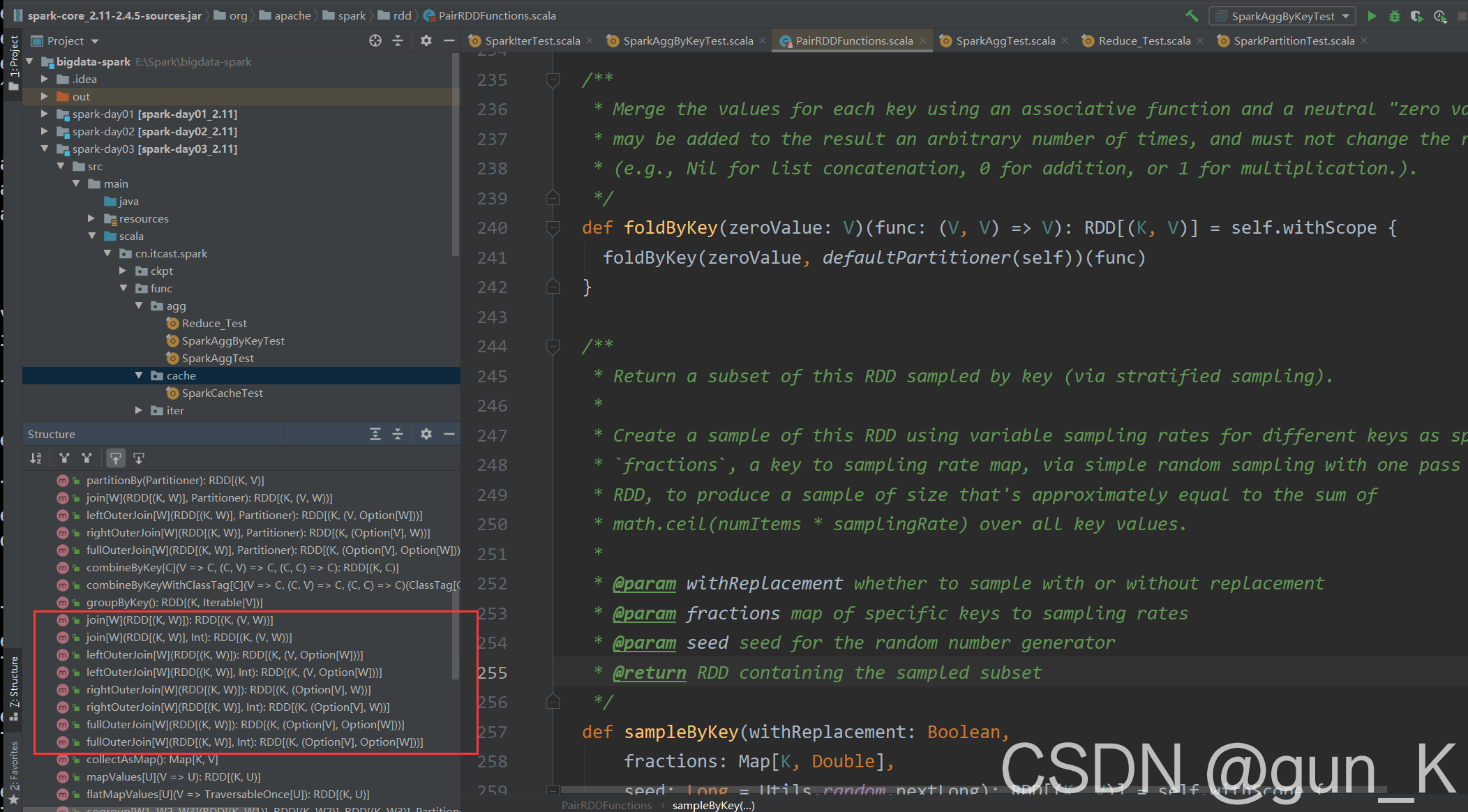Select collectAsMap() method in Structure

click(x=152, y=759)
